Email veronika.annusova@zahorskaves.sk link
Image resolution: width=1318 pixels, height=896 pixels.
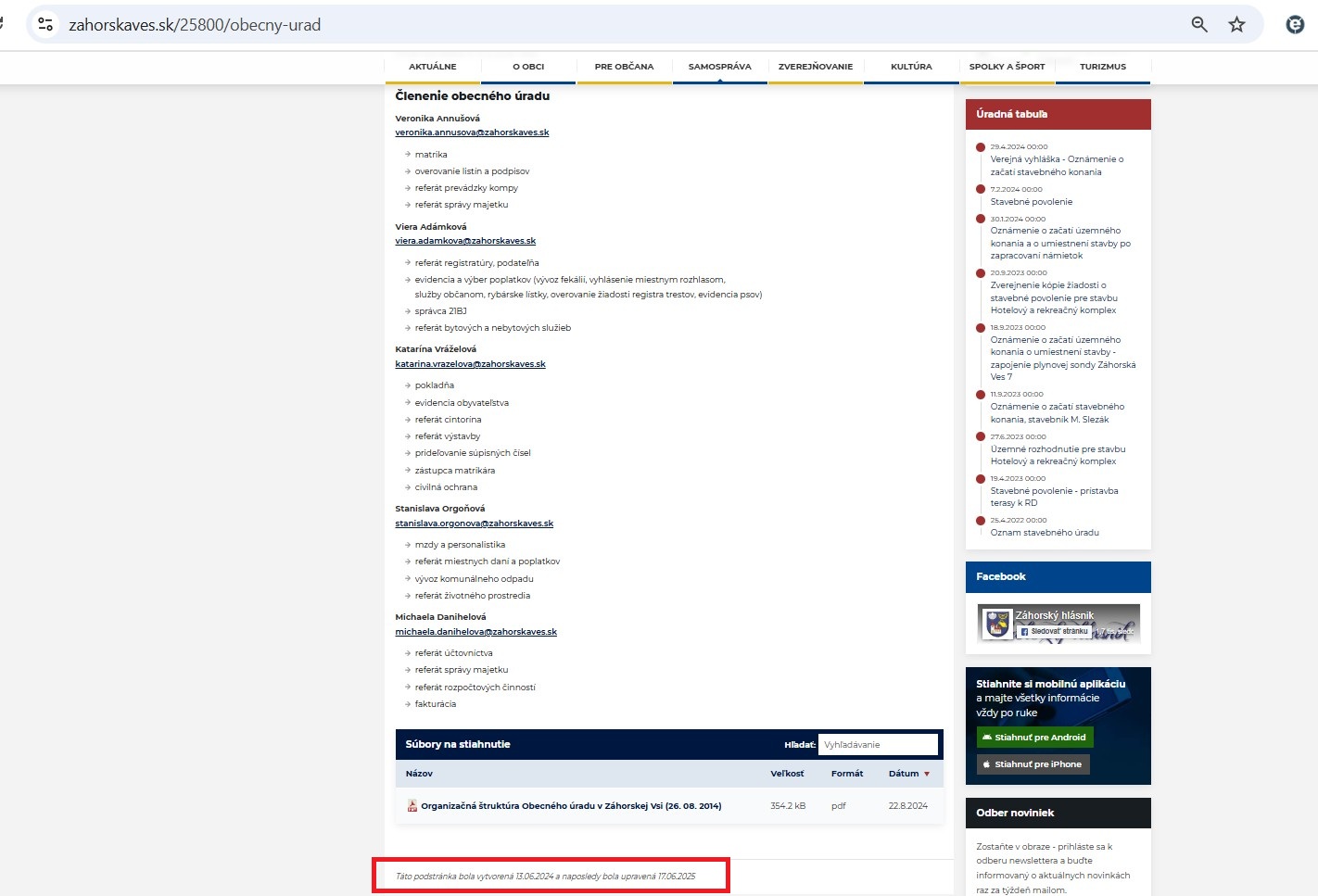pyautogui.click(x=472, y=133)
